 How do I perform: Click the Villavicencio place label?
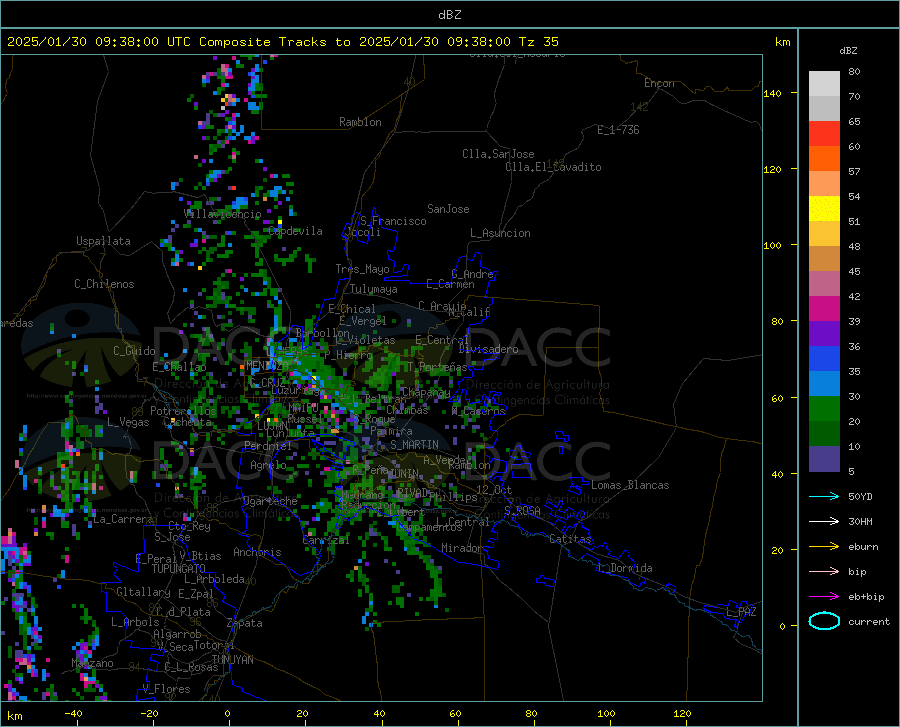(x=223, y=214)
